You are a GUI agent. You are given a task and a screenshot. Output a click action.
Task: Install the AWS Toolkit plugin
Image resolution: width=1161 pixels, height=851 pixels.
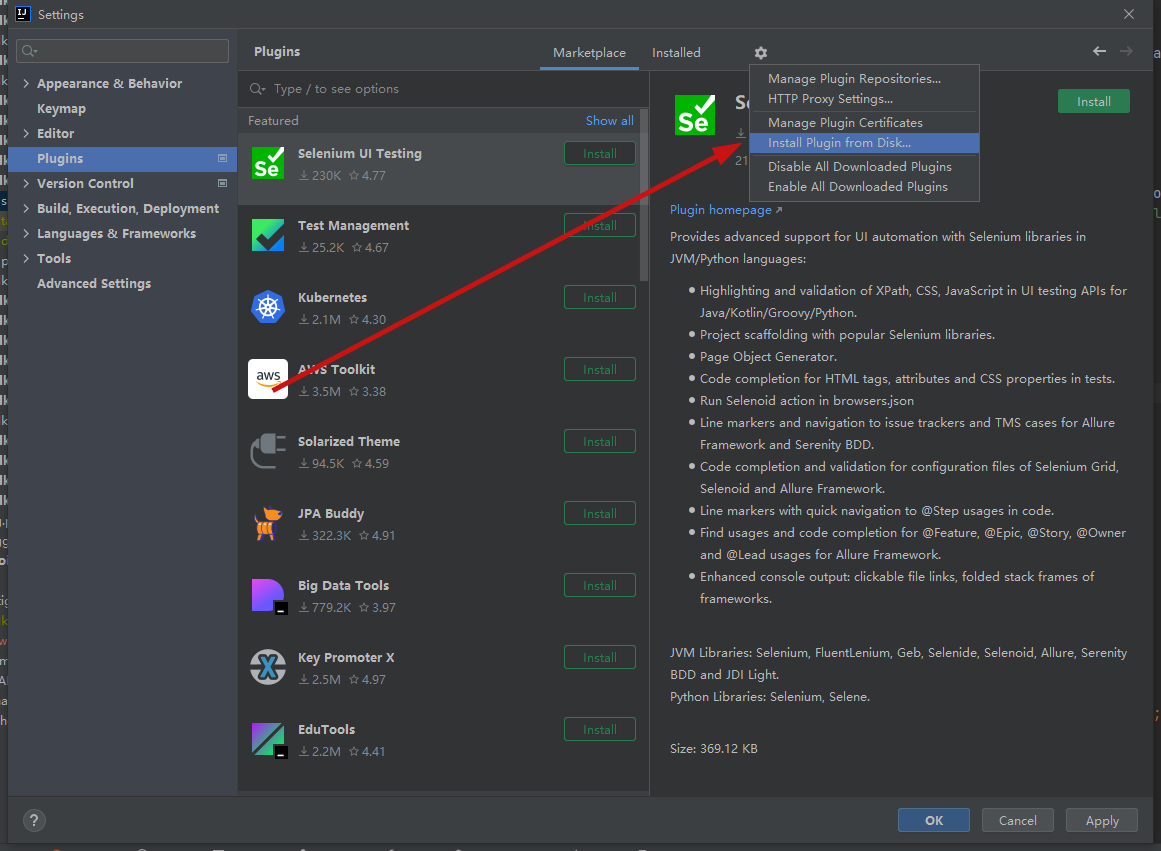(600, 369)
